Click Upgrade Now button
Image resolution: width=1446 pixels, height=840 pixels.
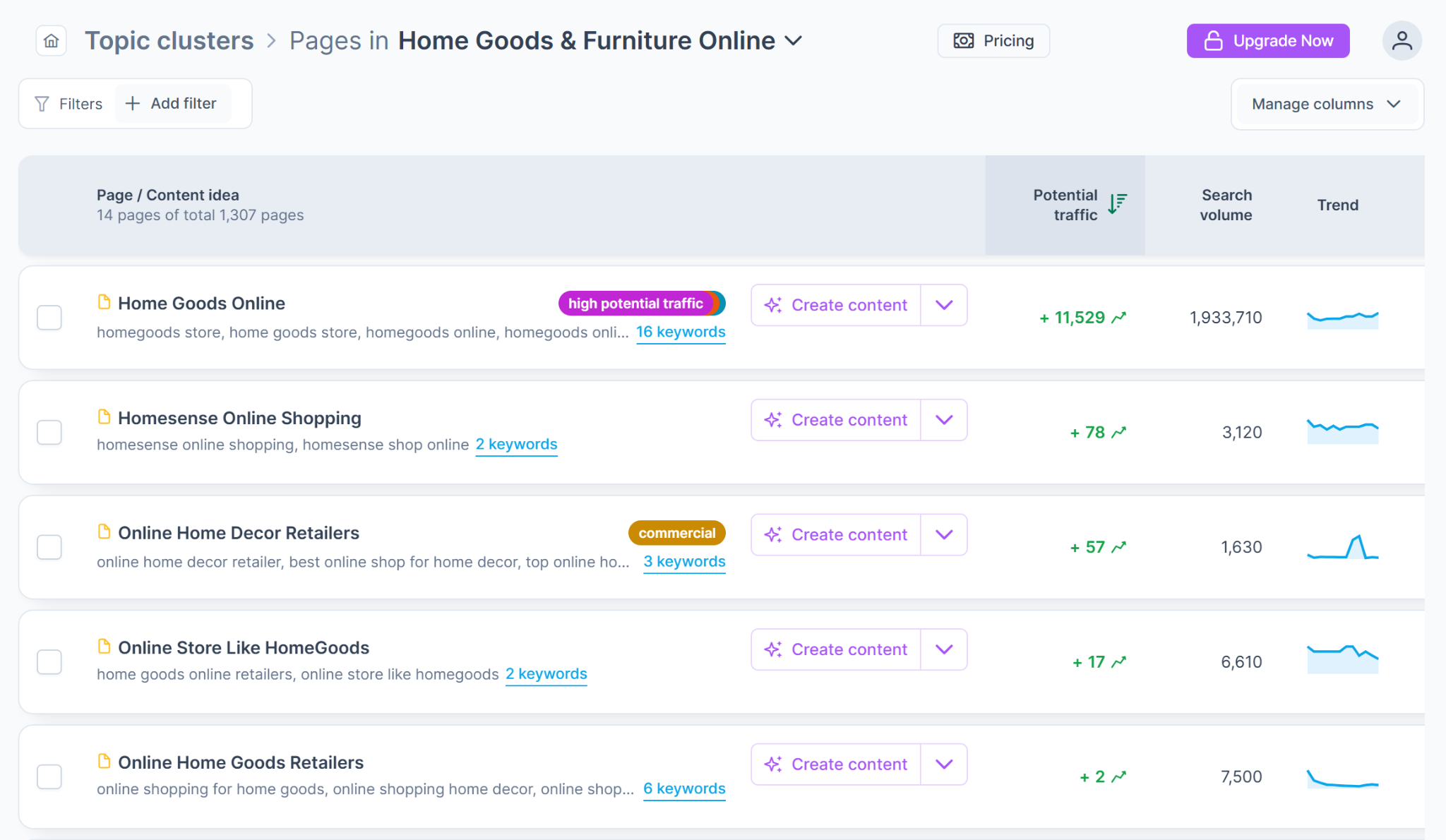coord(1268,41)
